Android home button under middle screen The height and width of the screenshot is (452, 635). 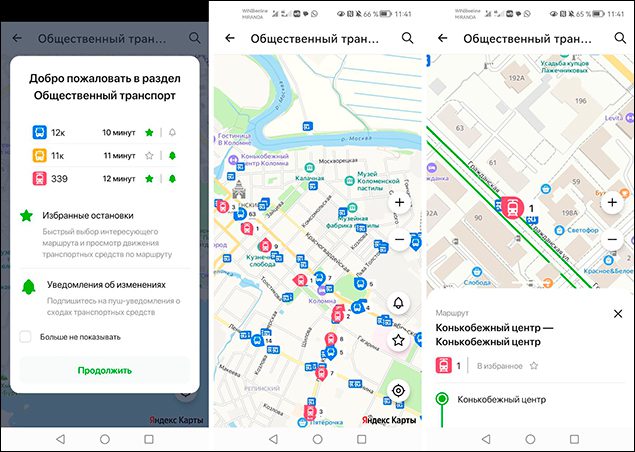[318, 439]
